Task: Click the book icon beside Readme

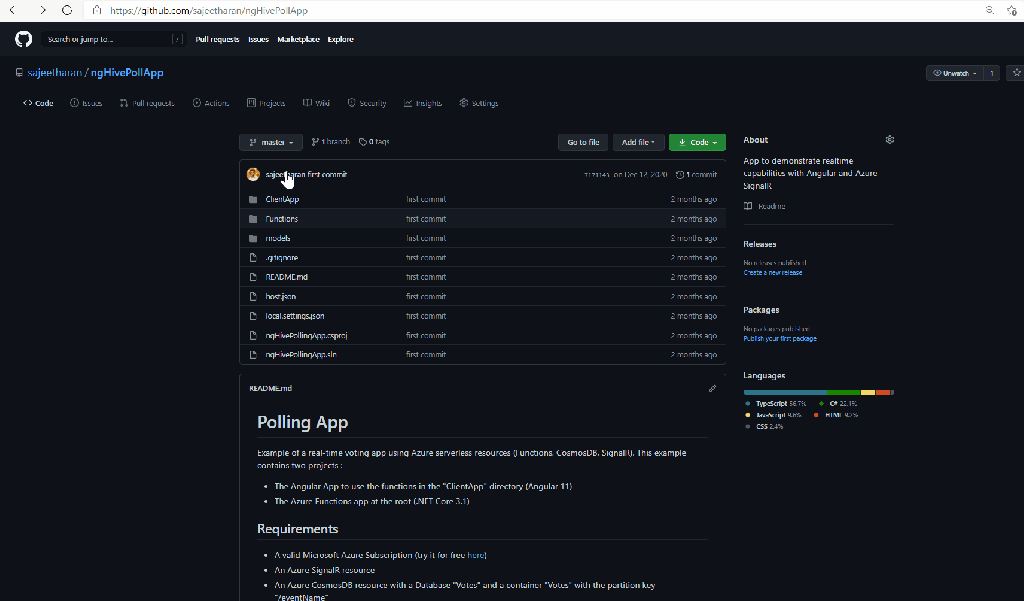Action: pos(748,206)
